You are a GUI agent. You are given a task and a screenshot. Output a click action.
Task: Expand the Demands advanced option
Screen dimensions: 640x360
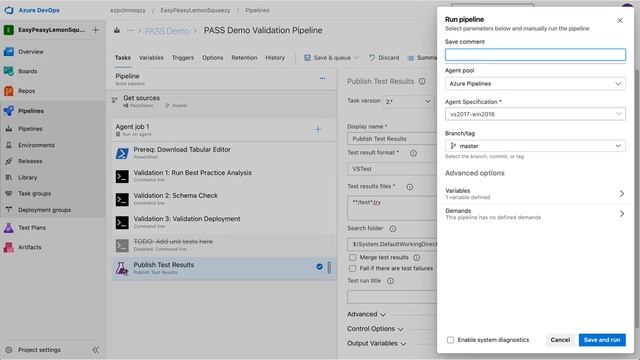click(535, 213)
